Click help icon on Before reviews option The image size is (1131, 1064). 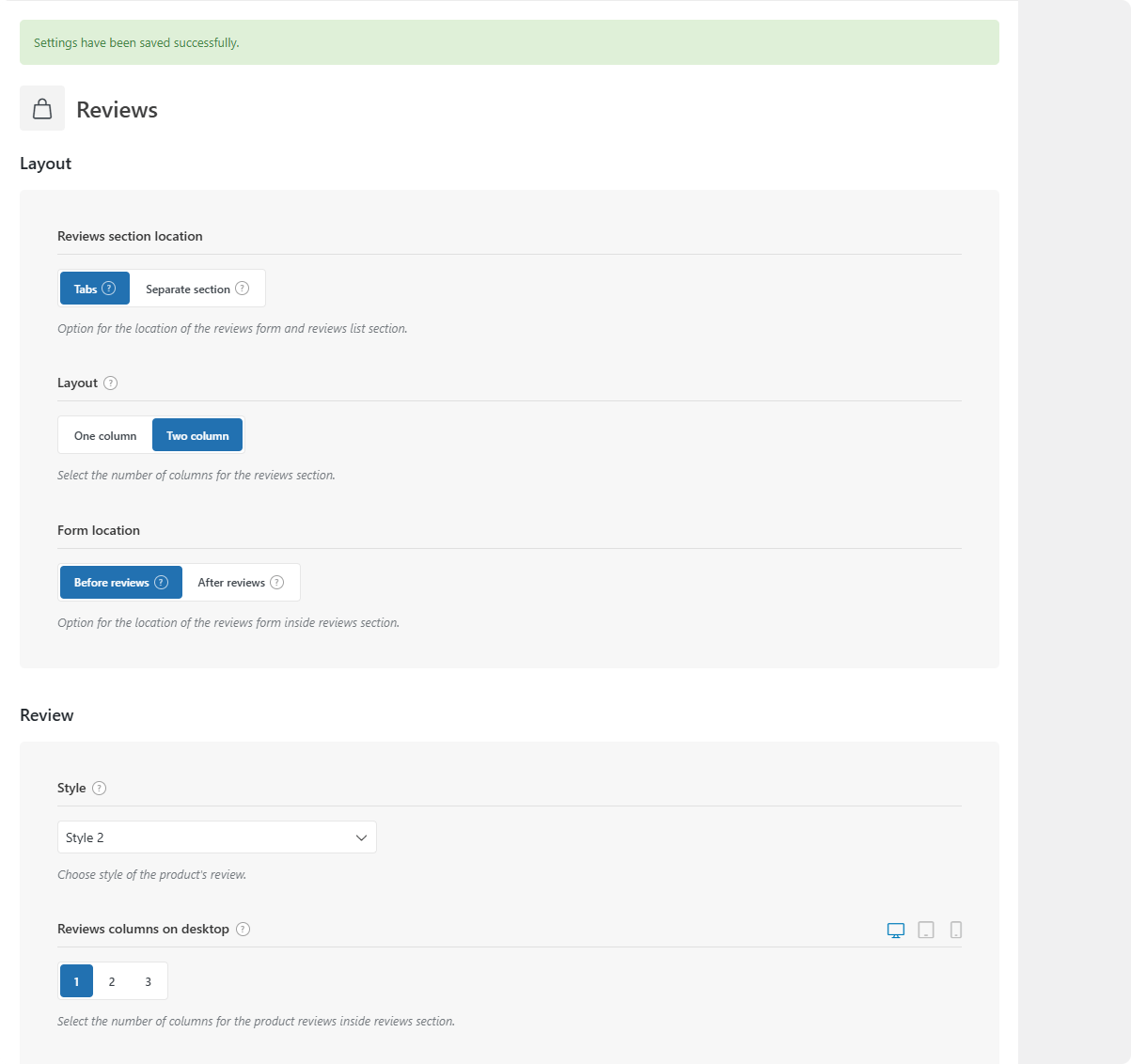(162, 582)
